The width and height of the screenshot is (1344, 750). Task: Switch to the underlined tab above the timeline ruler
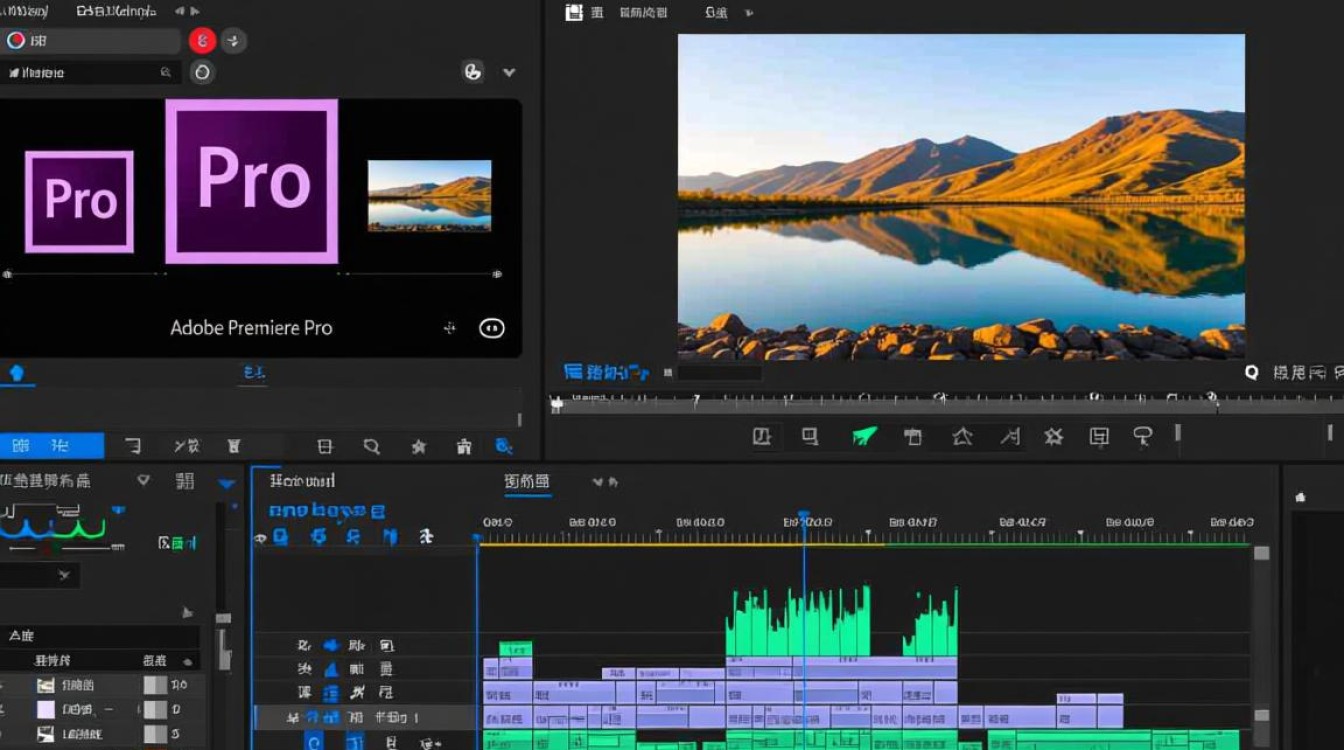[527, 482]
